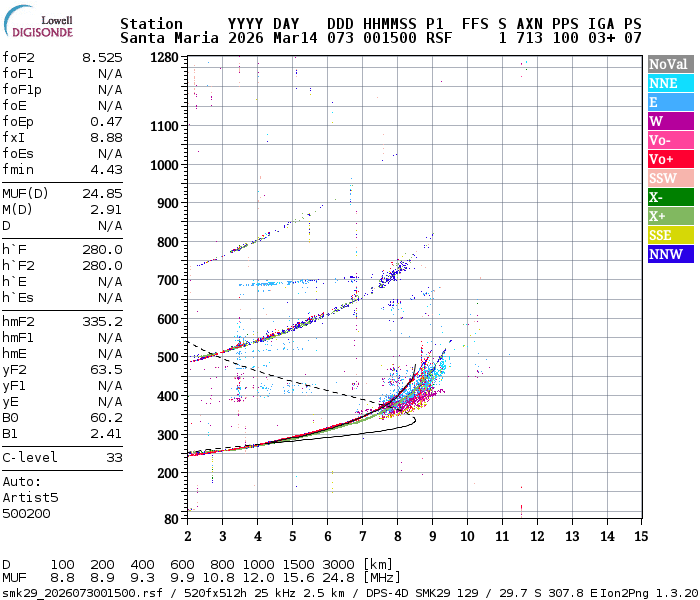
Task: Select the Artist5 autoscaling label
Action: tap(30, 497)
